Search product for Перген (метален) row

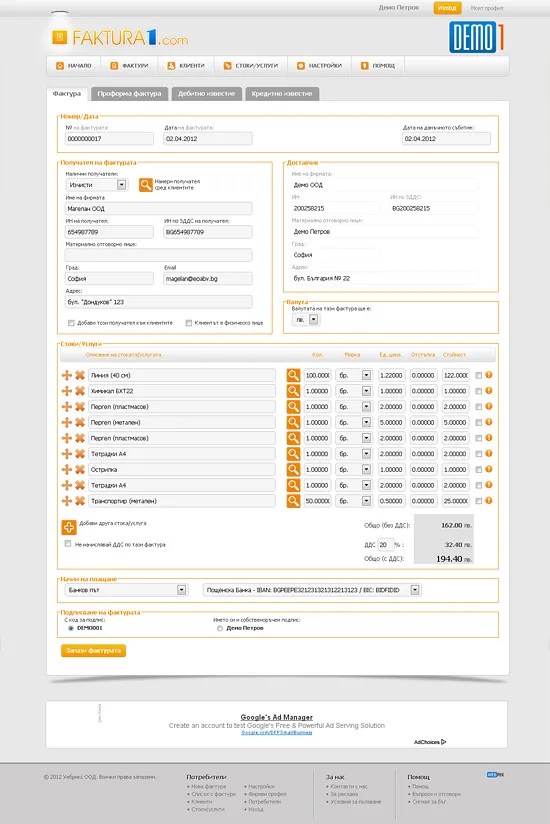pyautogui.click(x=293, y=423)
